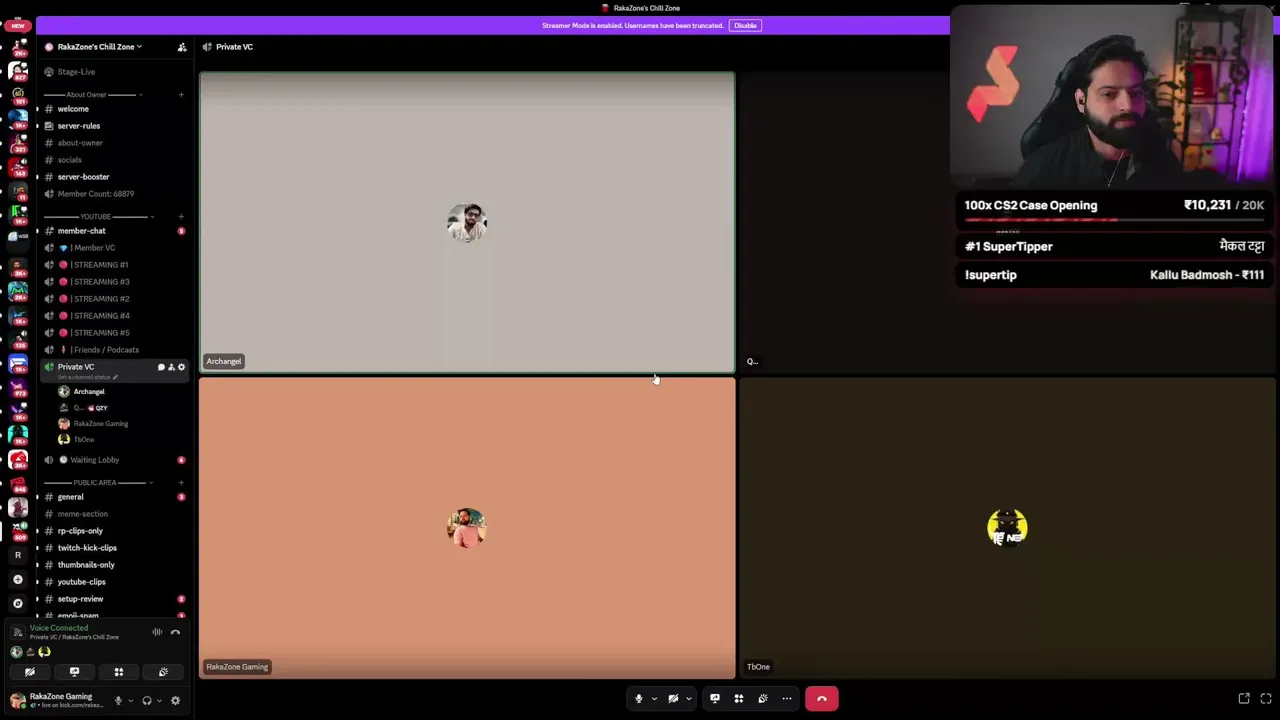Open the member-chat channel
The width and height of the screenshot is (1280, 720).
coord(81,231)
